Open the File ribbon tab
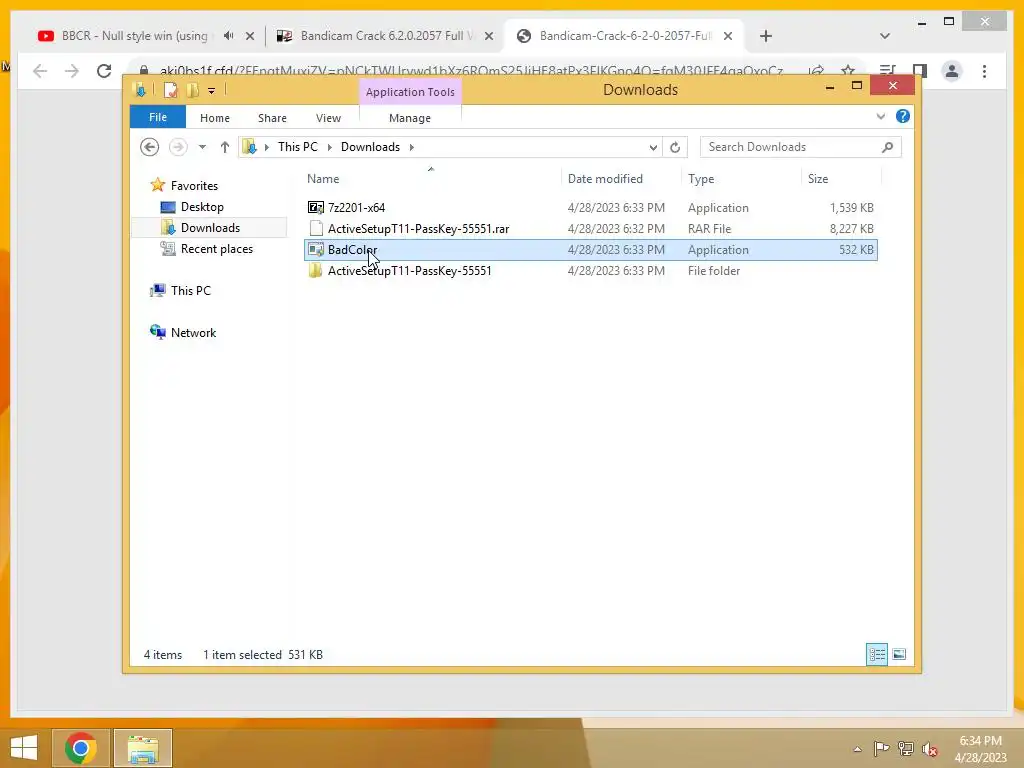Image resolution: width=1024 pixels, height=768 pixels. point(158,117)
